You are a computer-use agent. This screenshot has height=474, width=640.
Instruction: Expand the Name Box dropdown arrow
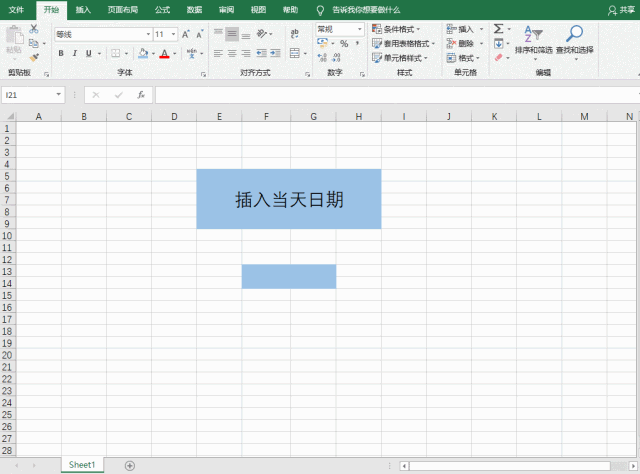pyautogui.click(x=59, y=95)
